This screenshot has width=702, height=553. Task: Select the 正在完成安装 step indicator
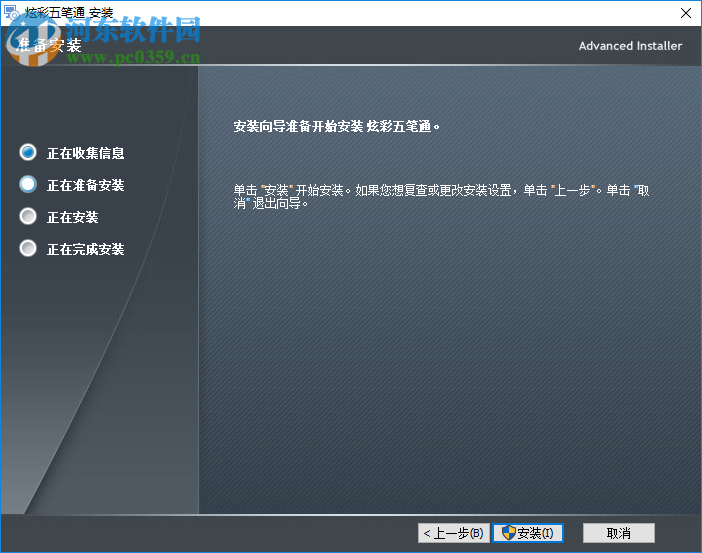click(x=28, y=249)
